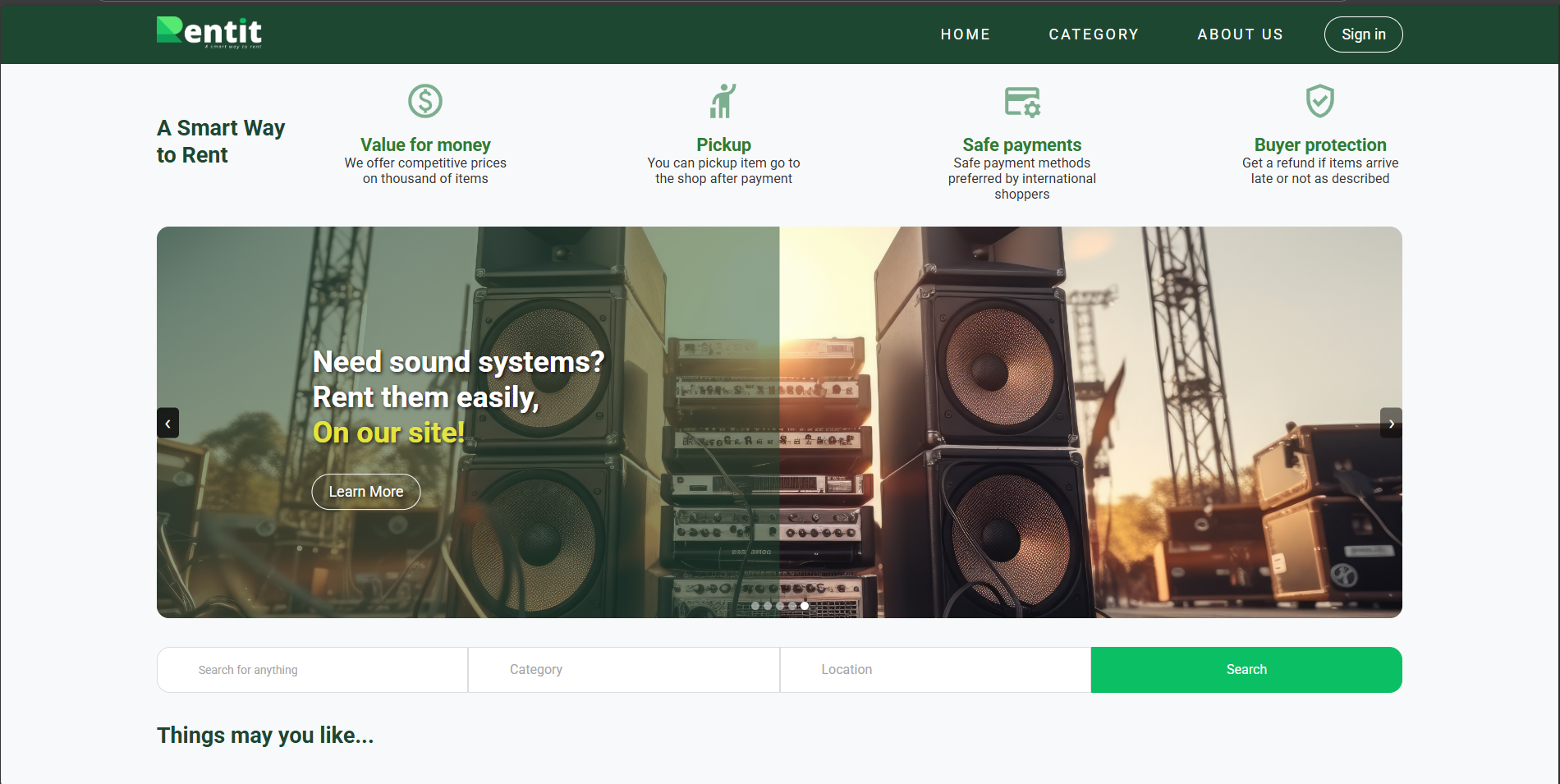Image resolution: width=1560 pixels, height=784 pixels.
Task: Open the Category search dropdown
Action: 623,670
